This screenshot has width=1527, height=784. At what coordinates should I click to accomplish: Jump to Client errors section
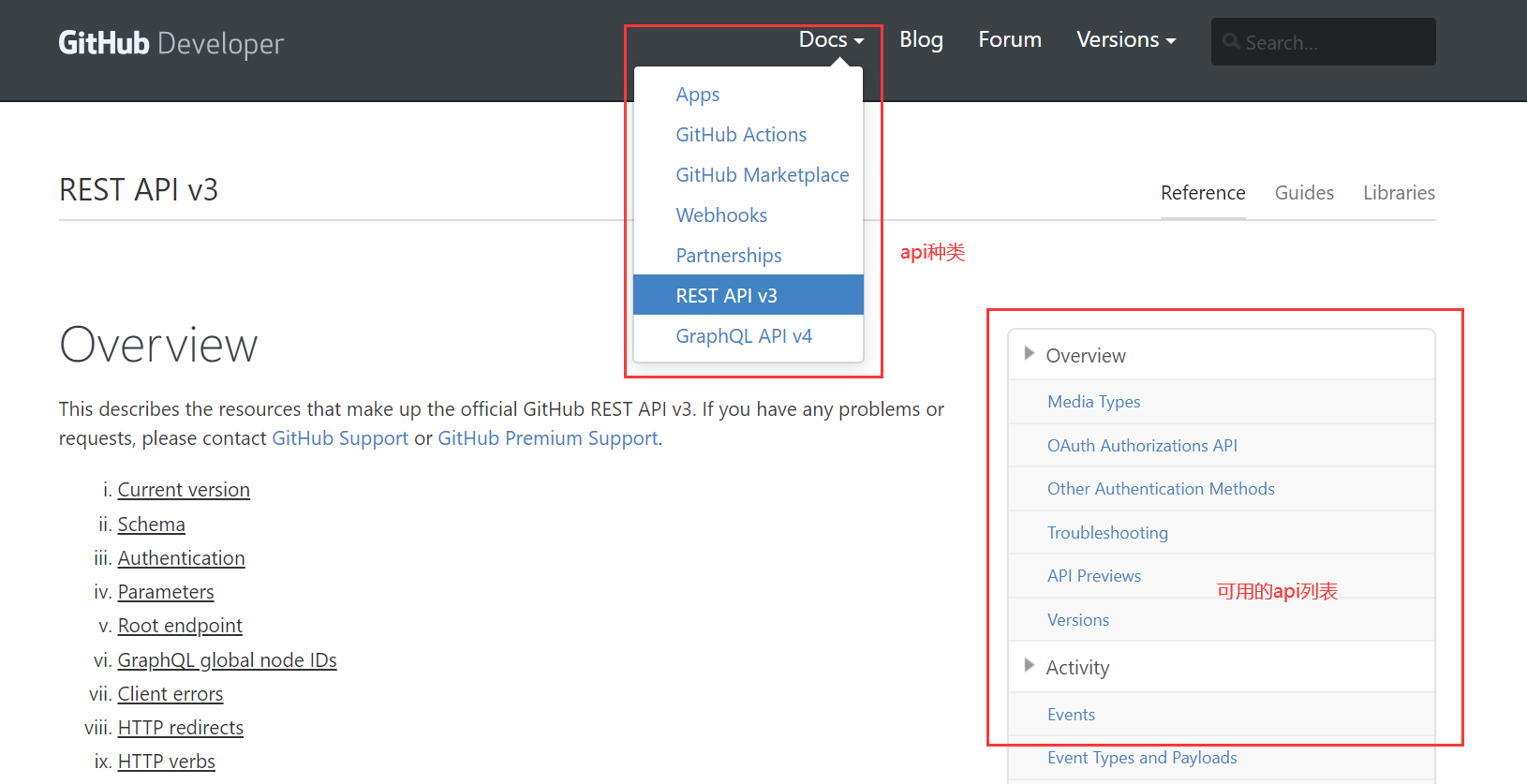170,694
